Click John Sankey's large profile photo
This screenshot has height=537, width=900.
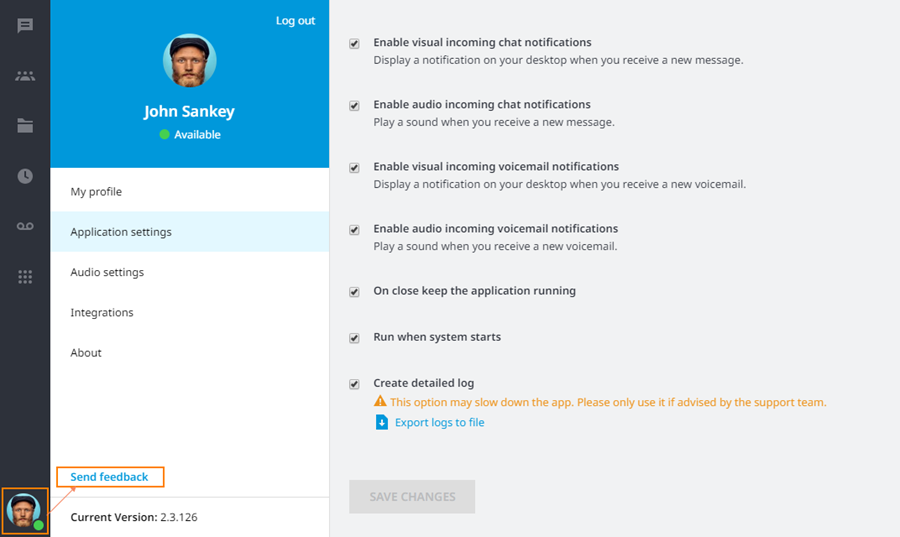pyautogui.click(x=190, y=60)
